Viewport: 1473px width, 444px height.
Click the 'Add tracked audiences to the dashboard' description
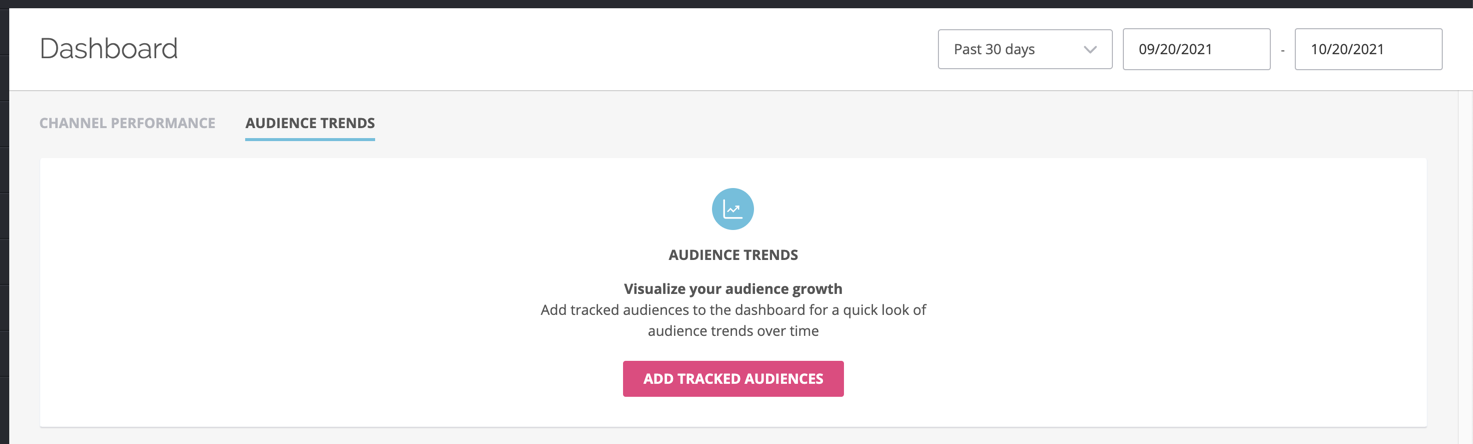coord(733,310)
